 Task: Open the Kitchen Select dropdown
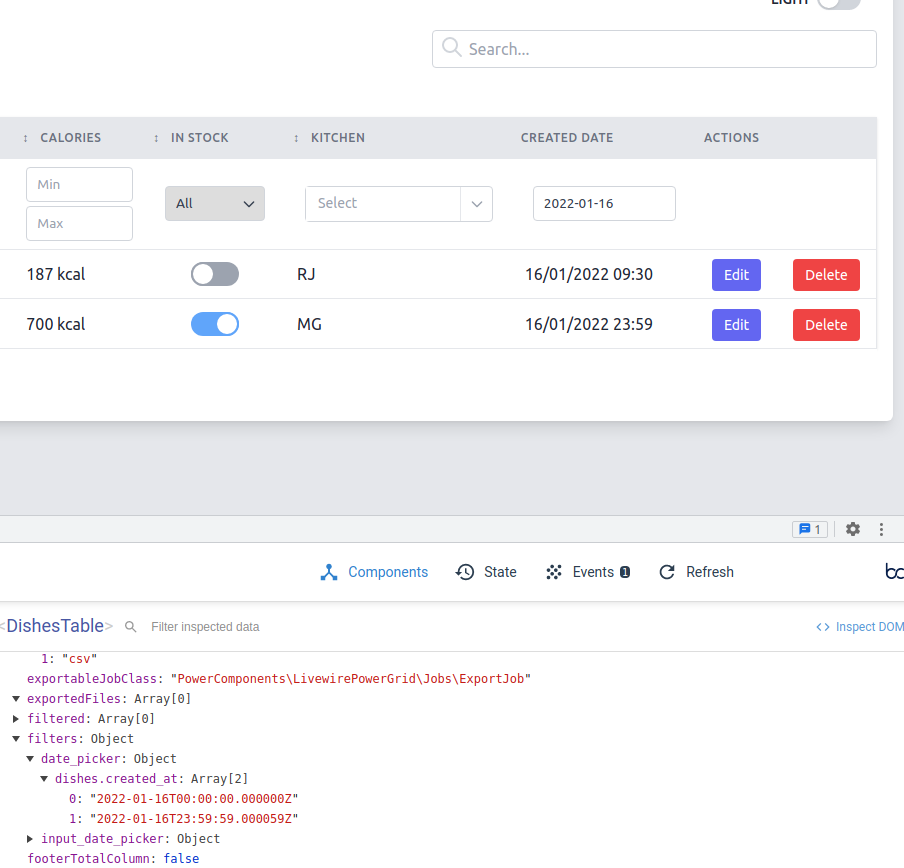[398, 204]
